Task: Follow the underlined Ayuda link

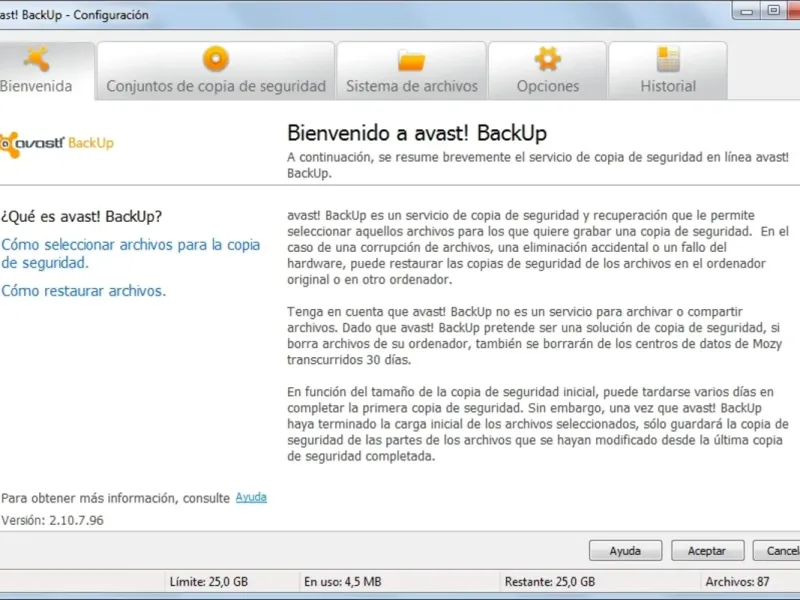Action: (251, 497)
